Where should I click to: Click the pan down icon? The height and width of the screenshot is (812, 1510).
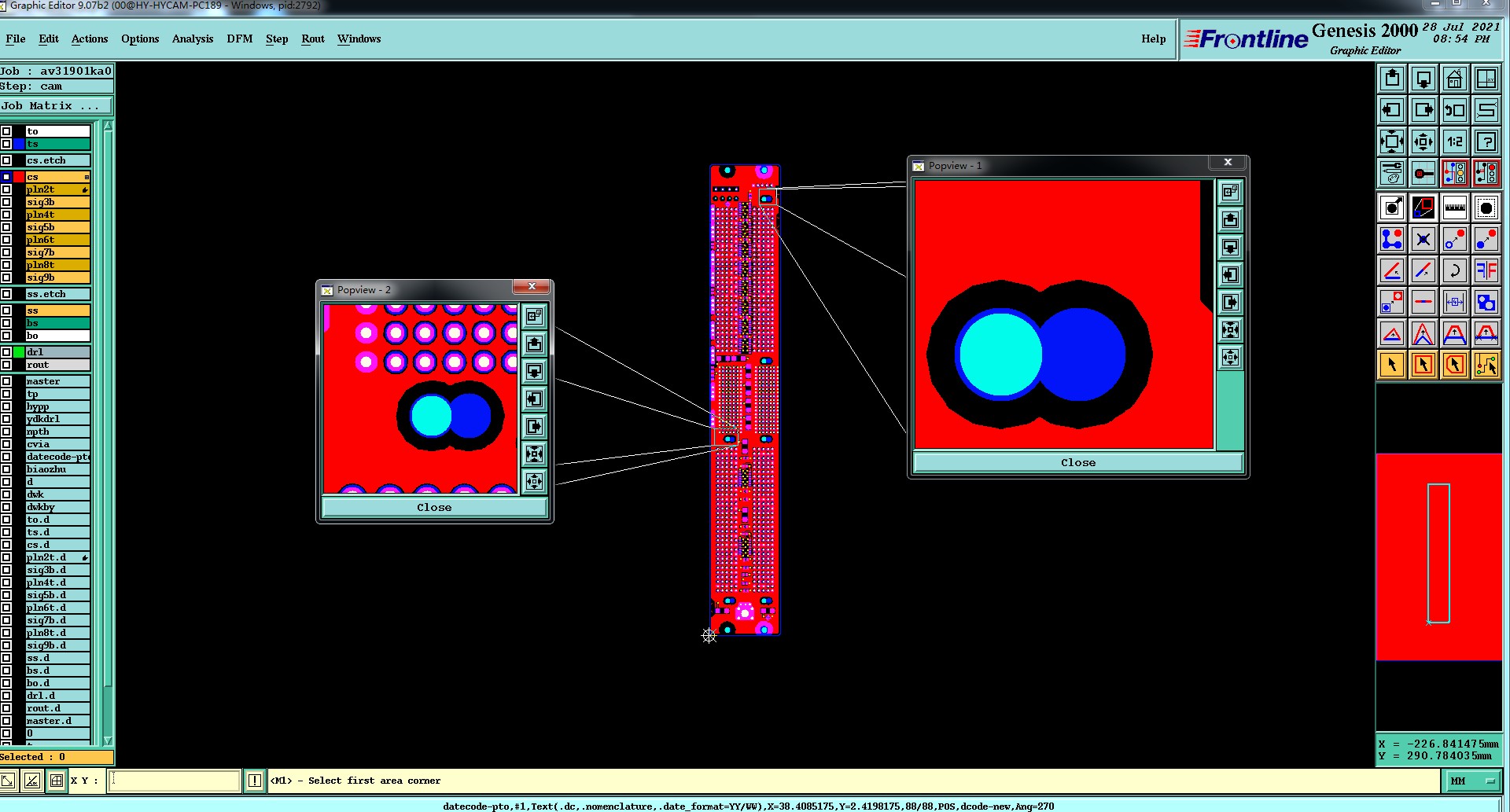pyautogui.click(x=1423, y=79)
